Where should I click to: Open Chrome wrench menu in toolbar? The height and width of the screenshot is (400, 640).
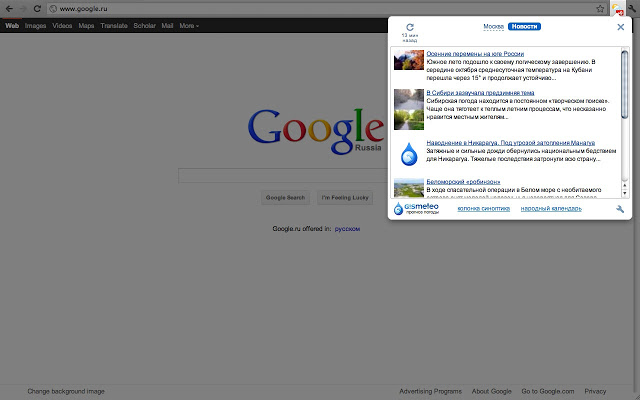tap(633, 8)
